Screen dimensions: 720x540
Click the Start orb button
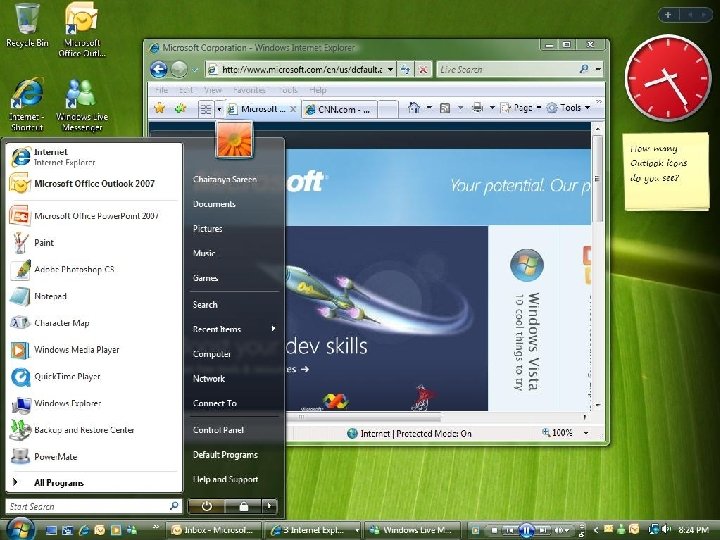(x=20, y=529)
